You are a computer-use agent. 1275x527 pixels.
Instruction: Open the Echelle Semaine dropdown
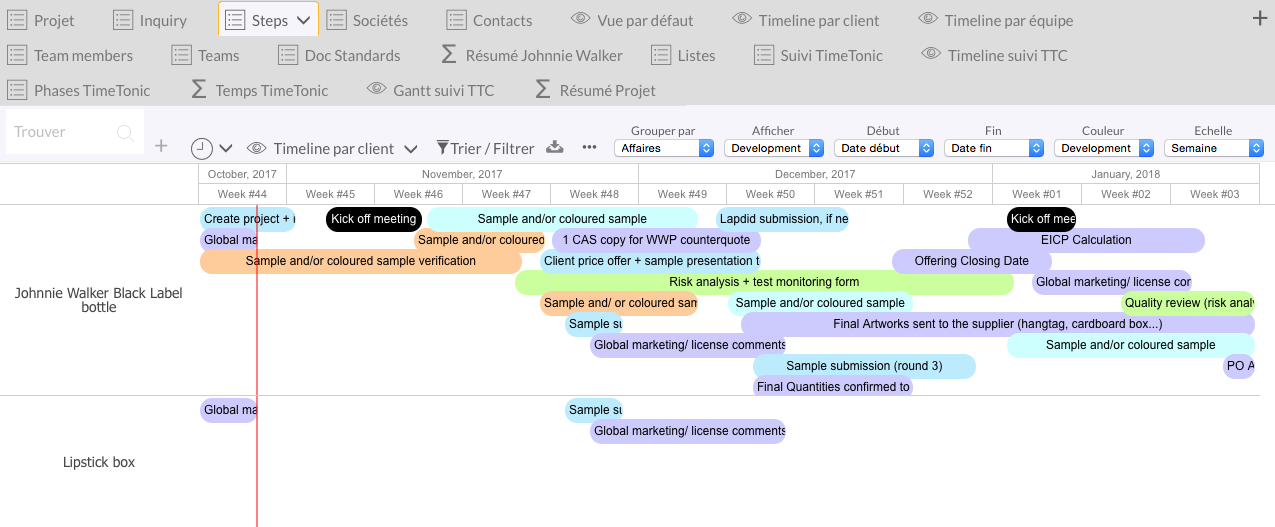[1214, 148]
